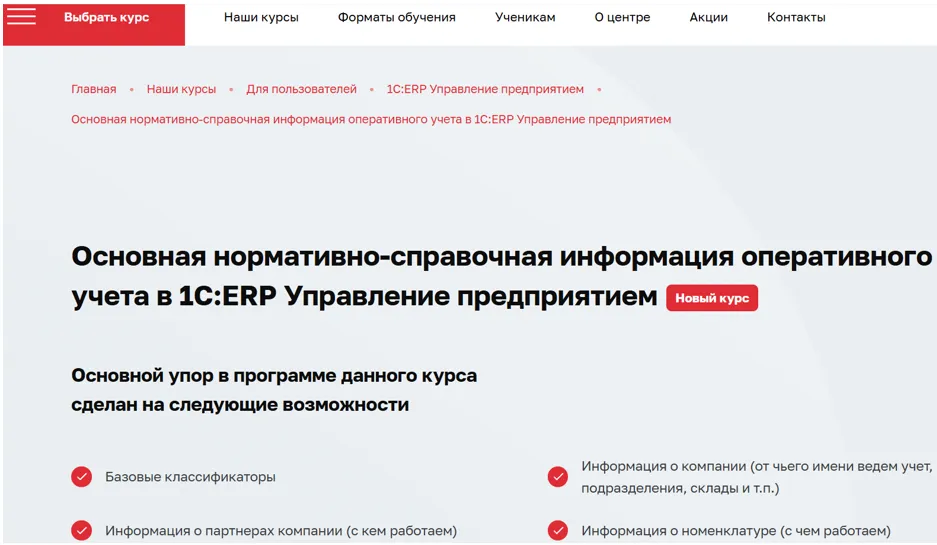Click the checkmark icon beside "Базовые классификаторы"
This screenshot has width=937, height=545.
coord(82,477)
